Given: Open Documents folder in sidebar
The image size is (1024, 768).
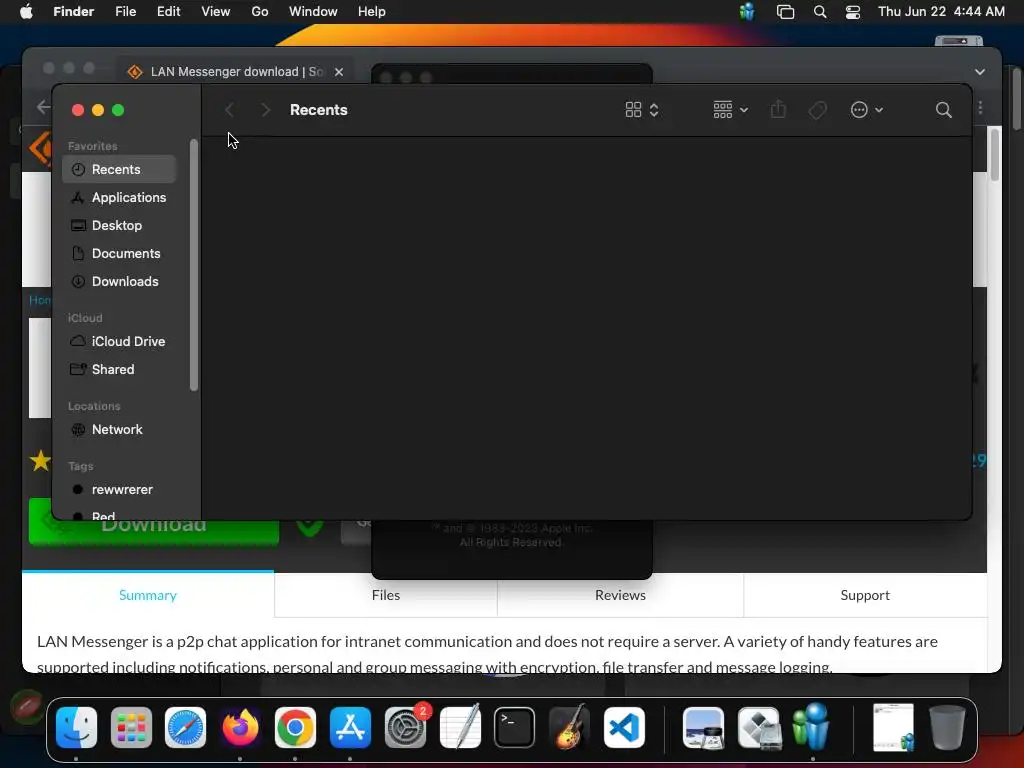Looking at the screenshot, I should [x=119, y=253].
